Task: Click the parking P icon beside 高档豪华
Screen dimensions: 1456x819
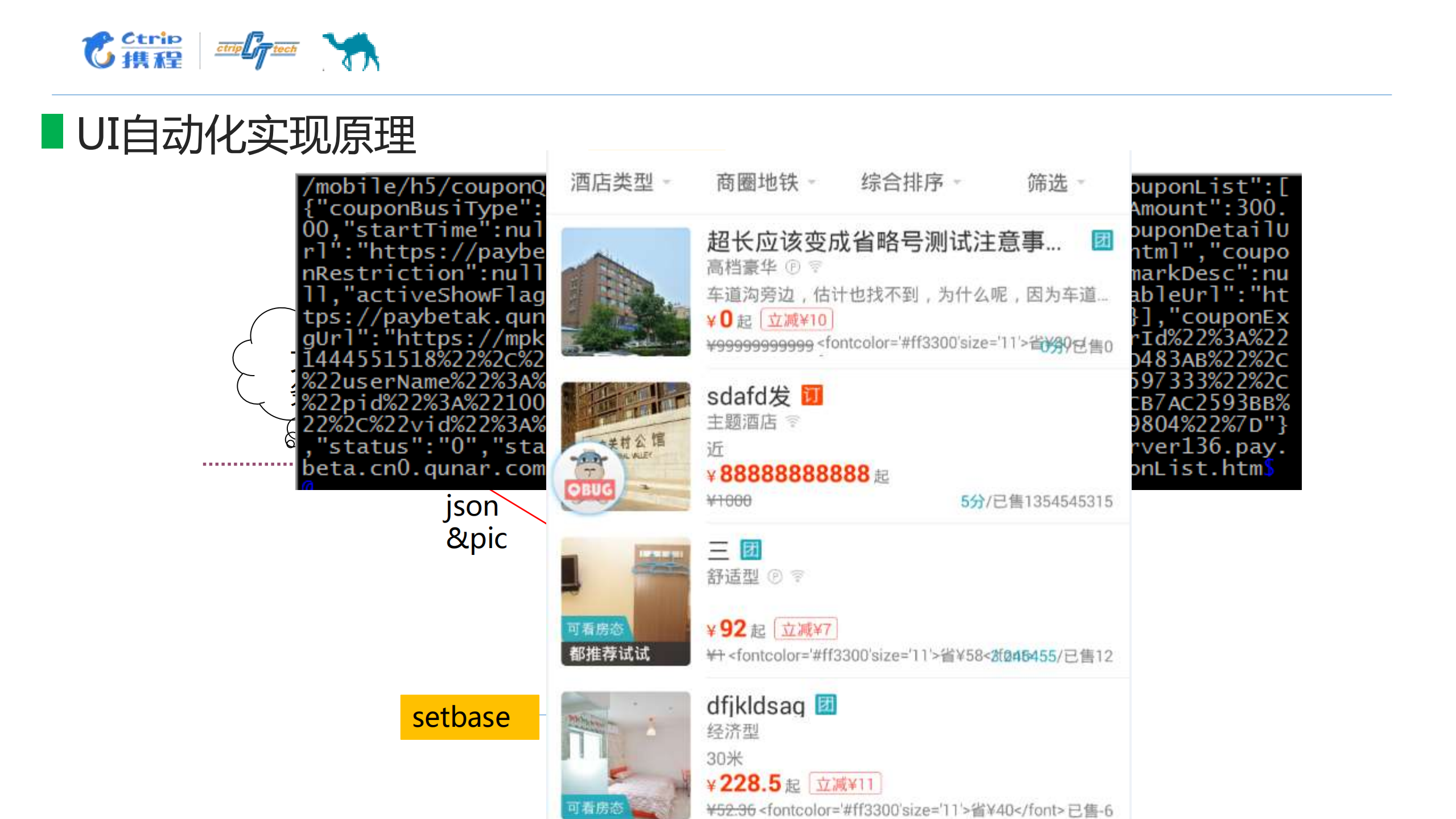Action: [793, 266]
